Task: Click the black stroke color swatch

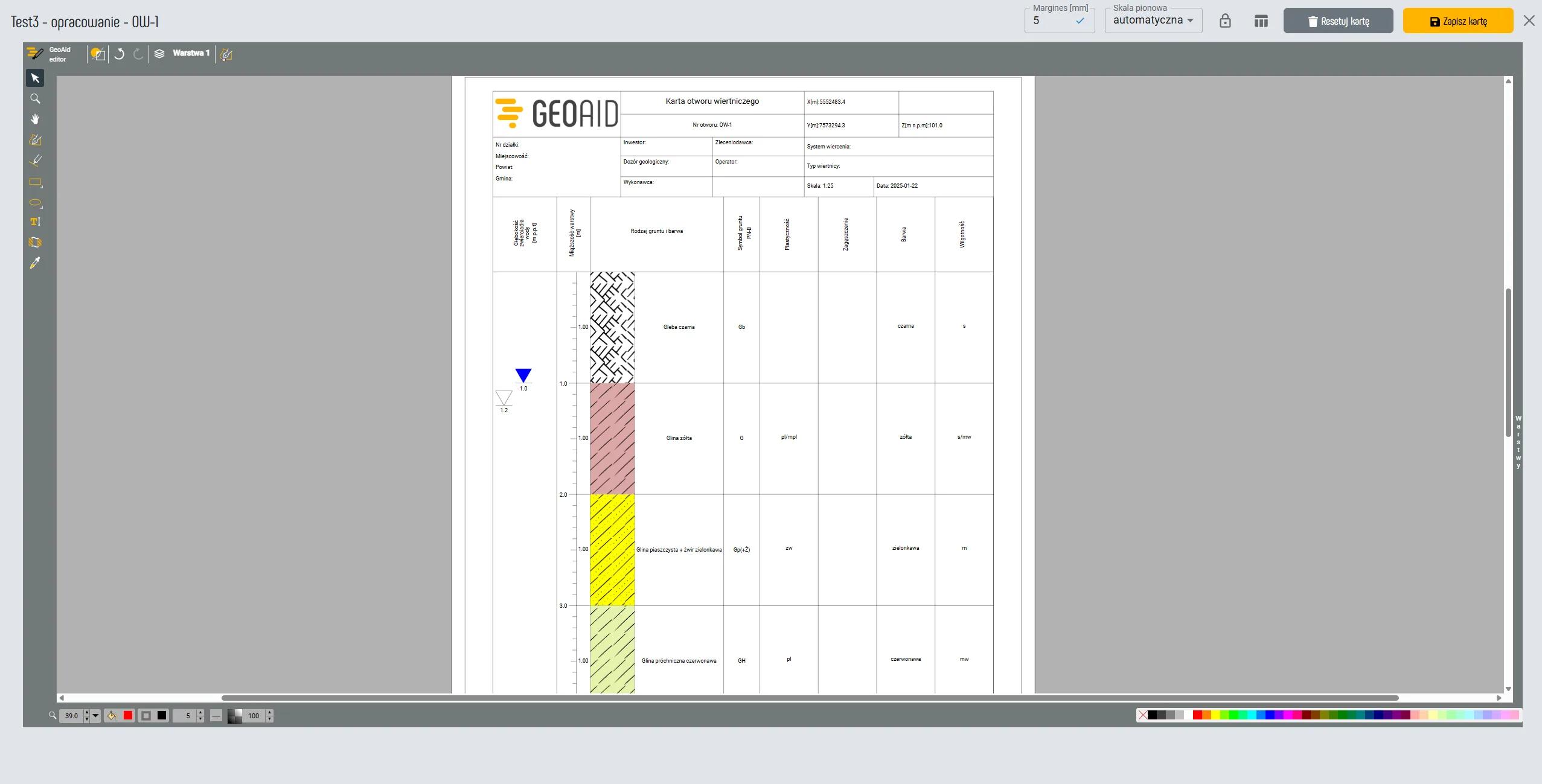Action: (x=162, y=715)
